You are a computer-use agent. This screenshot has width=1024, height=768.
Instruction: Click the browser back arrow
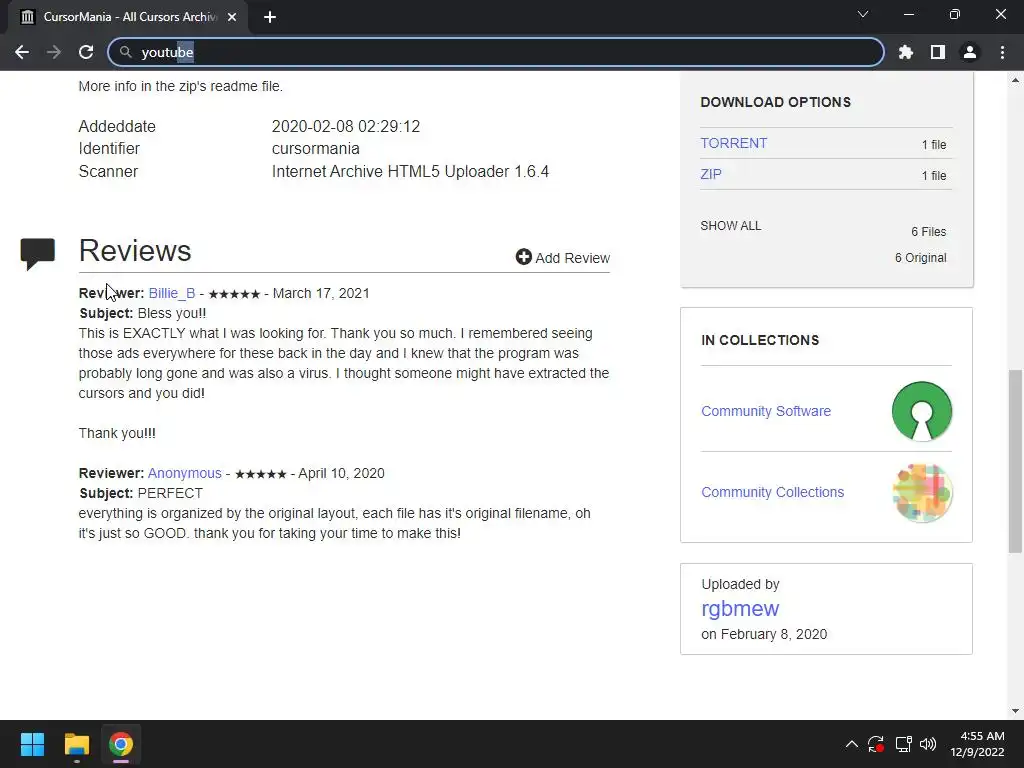pos(22,52)
